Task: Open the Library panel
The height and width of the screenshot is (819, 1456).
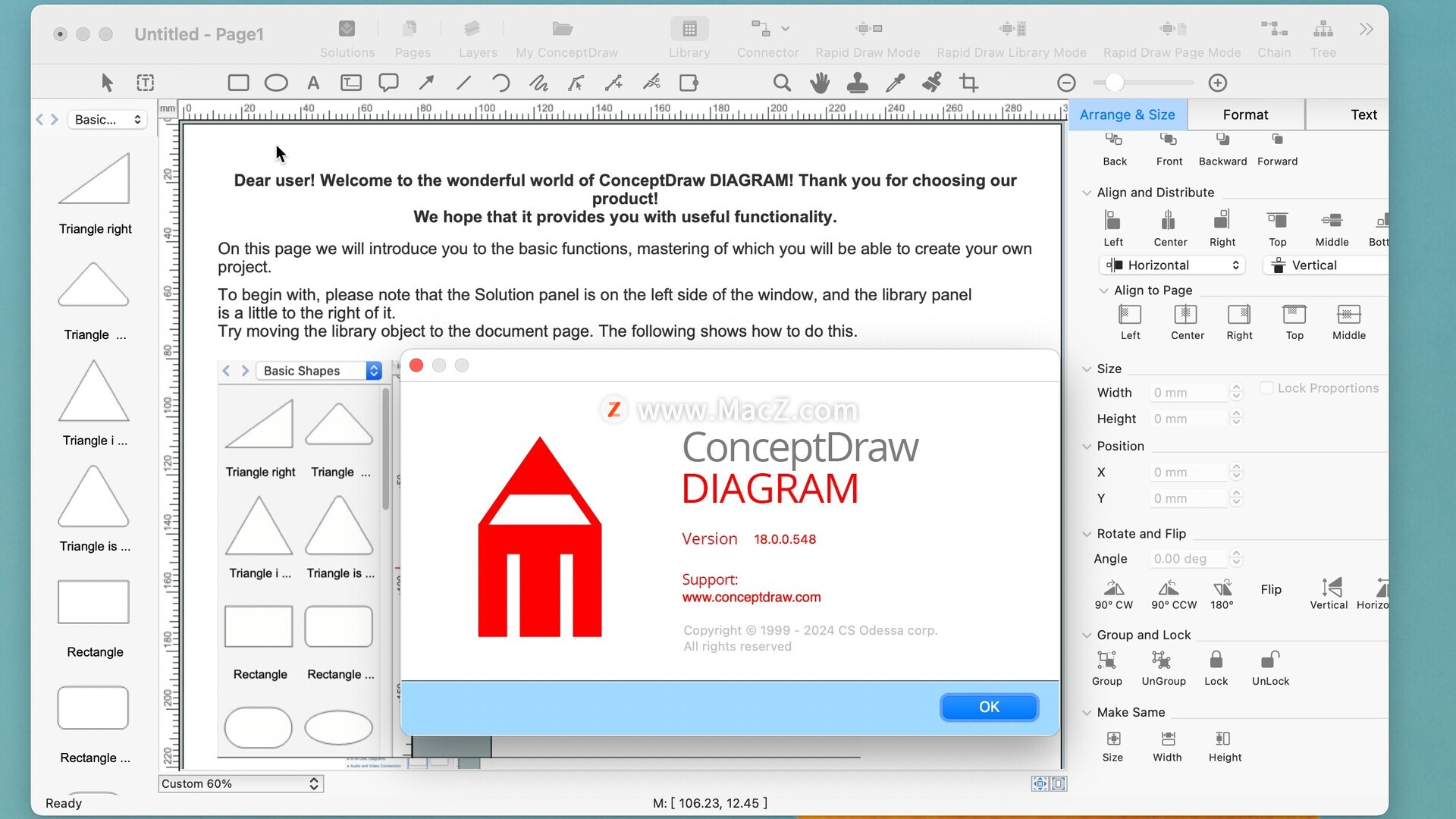Action: (x=689, y=39)
